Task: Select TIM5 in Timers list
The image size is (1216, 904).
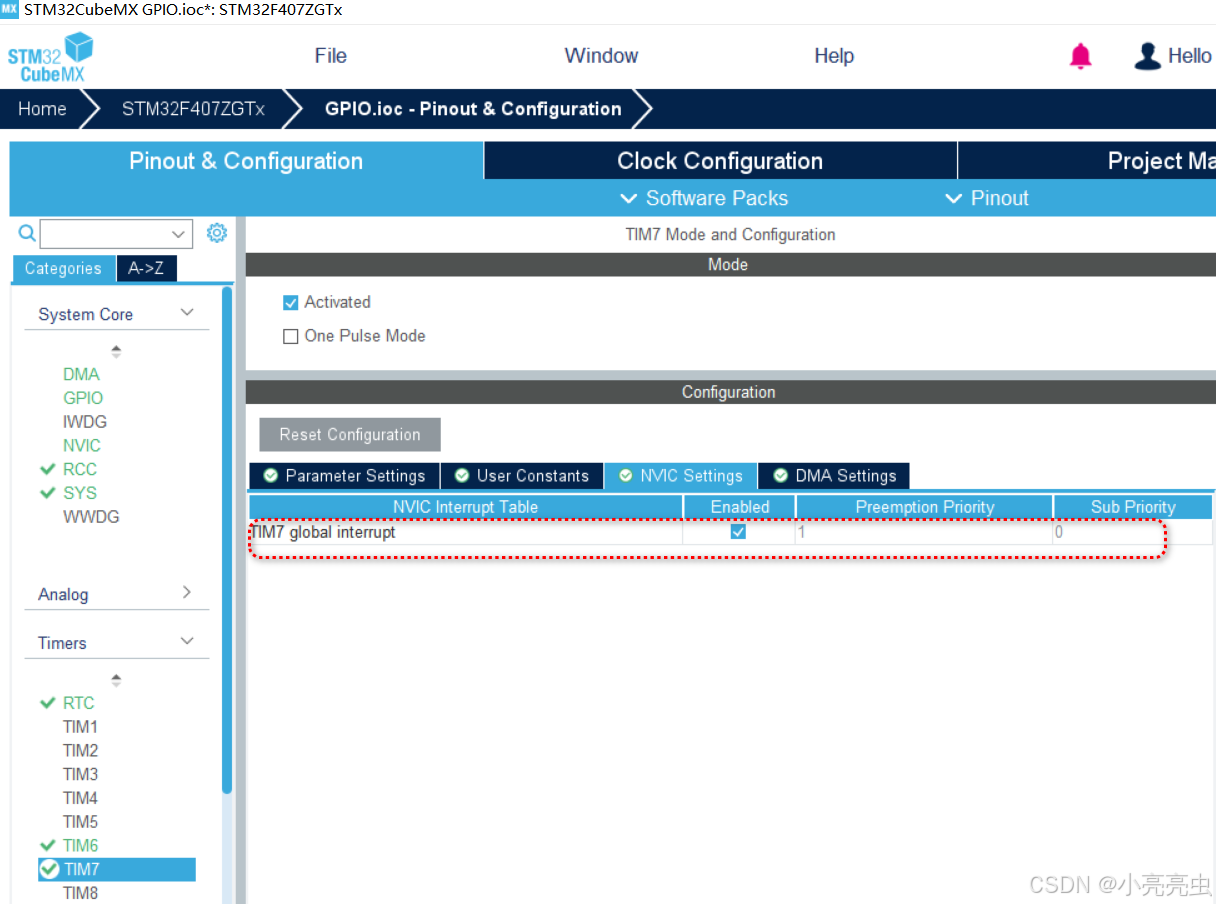Action: coord(80,822)
